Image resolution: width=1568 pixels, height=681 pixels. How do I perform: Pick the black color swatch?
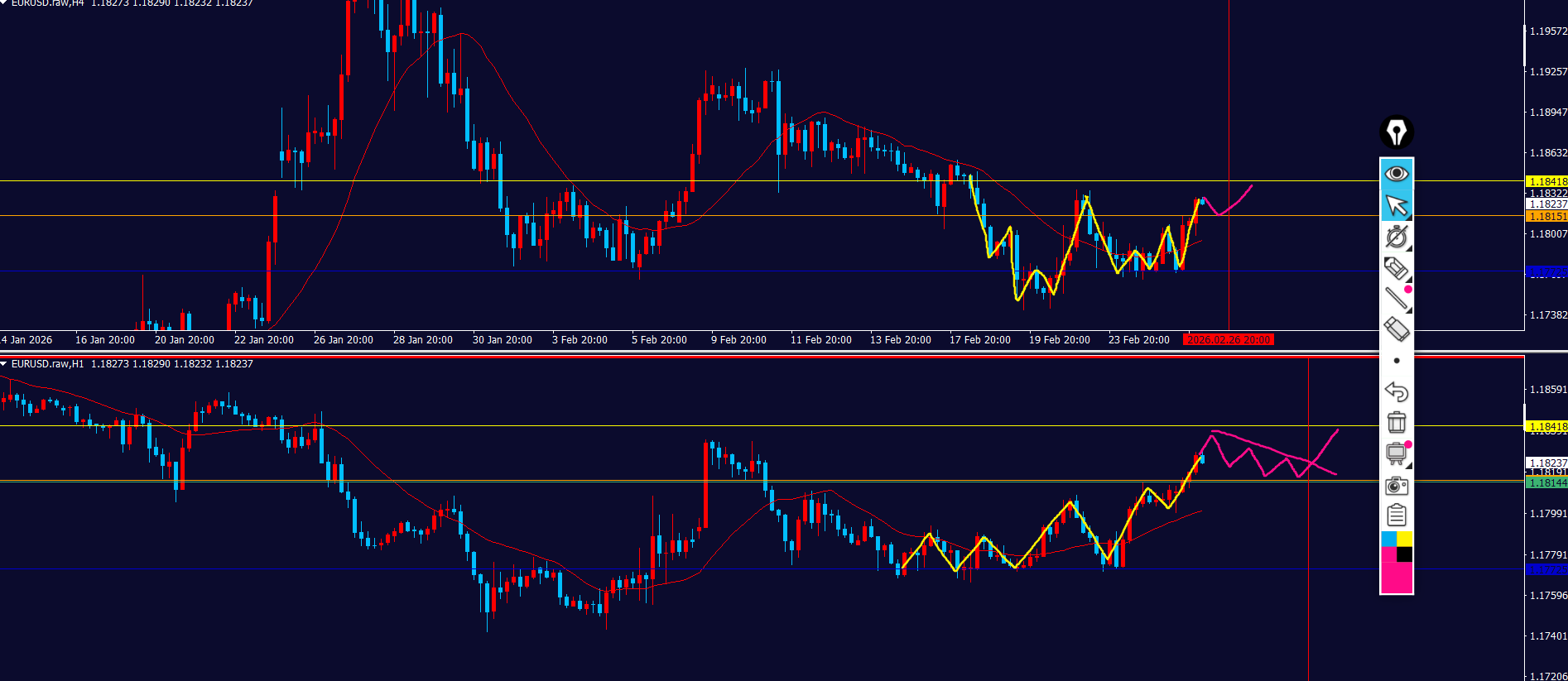[x=1405, y=554]
